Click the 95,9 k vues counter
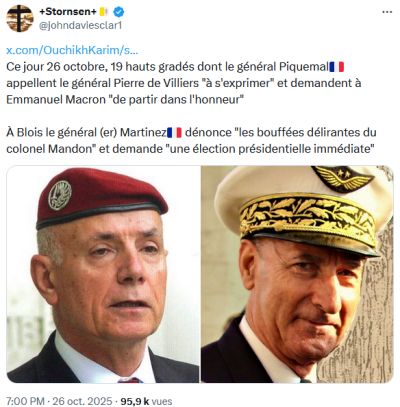400x407 pixels. tap(146, 401)
